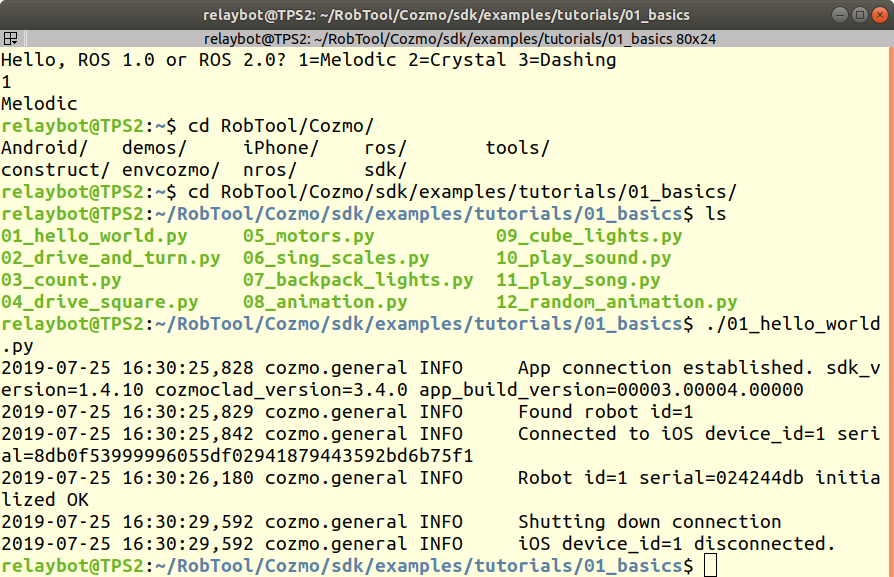This screenshot has height=577, width=894.
Task: Click the 'cd RobTool/Cozmo/' command text
Action: coord(281,126)
